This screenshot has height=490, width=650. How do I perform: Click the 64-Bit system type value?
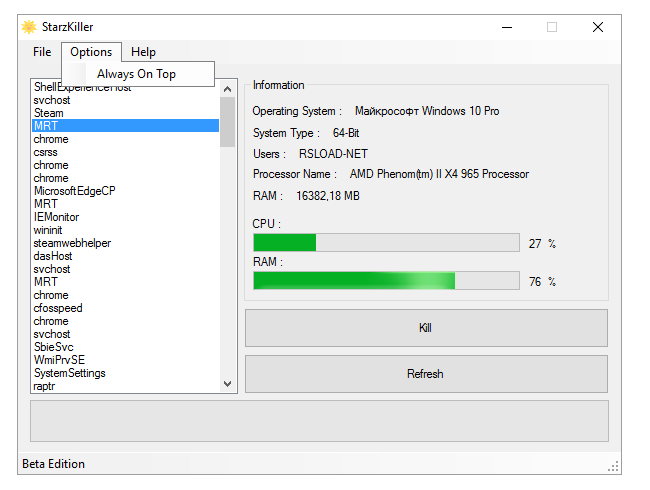[x=346, y=133]
